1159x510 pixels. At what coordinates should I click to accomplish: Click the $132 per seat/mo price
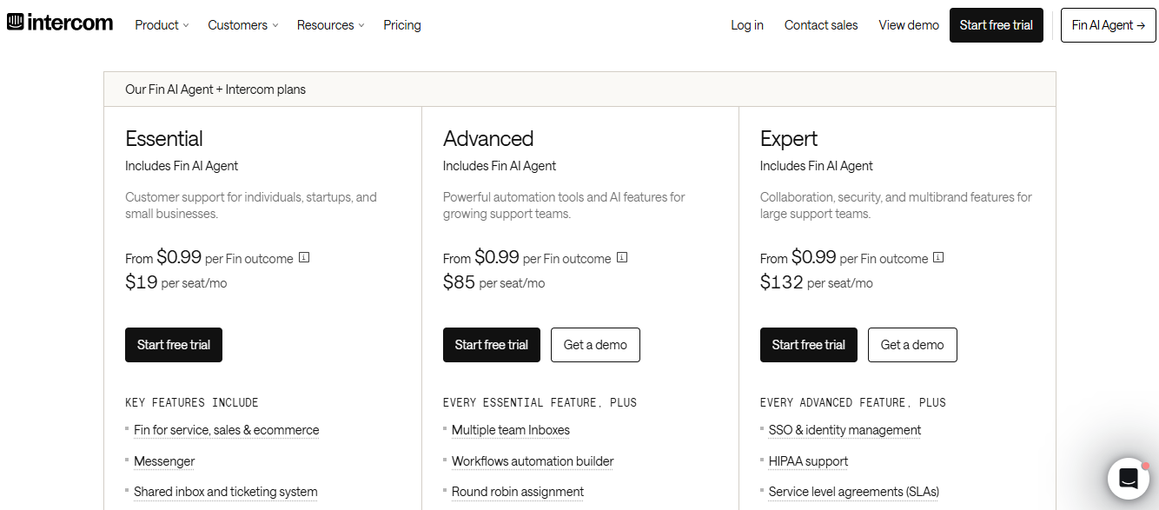click(816, 282)
